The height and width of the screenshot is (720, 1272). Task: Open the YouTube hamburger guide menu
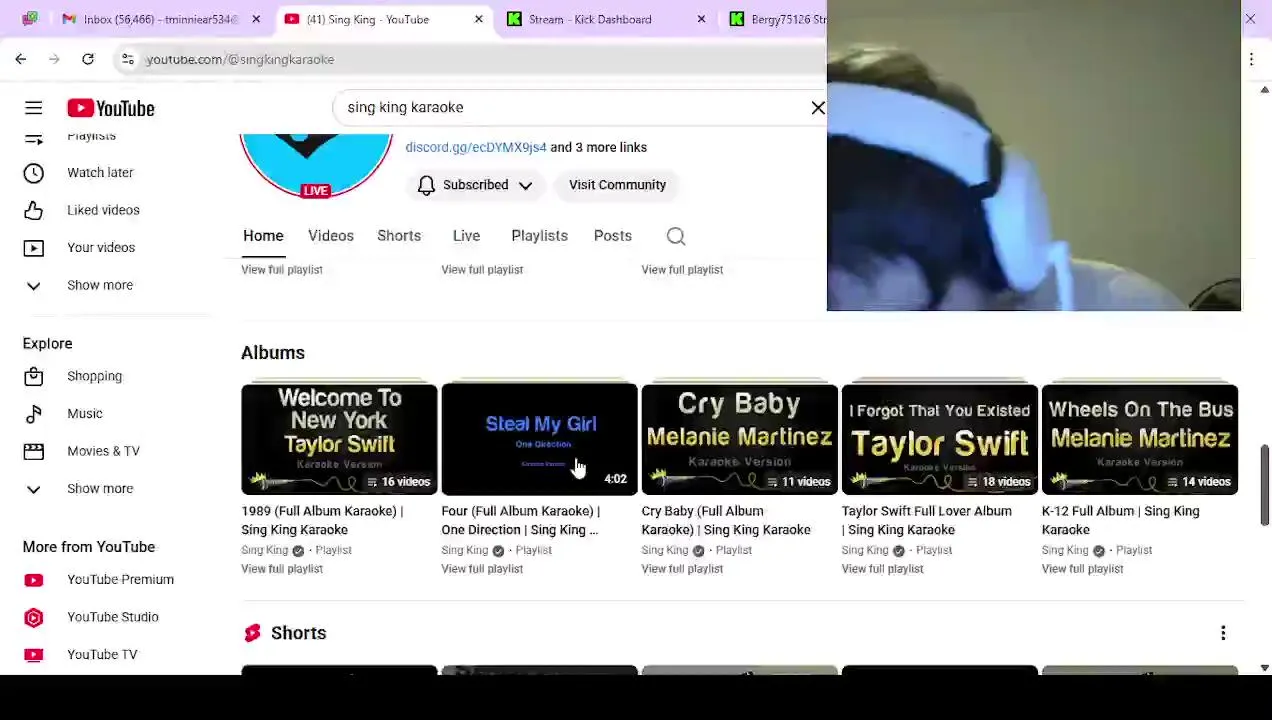tap(33, 108)
